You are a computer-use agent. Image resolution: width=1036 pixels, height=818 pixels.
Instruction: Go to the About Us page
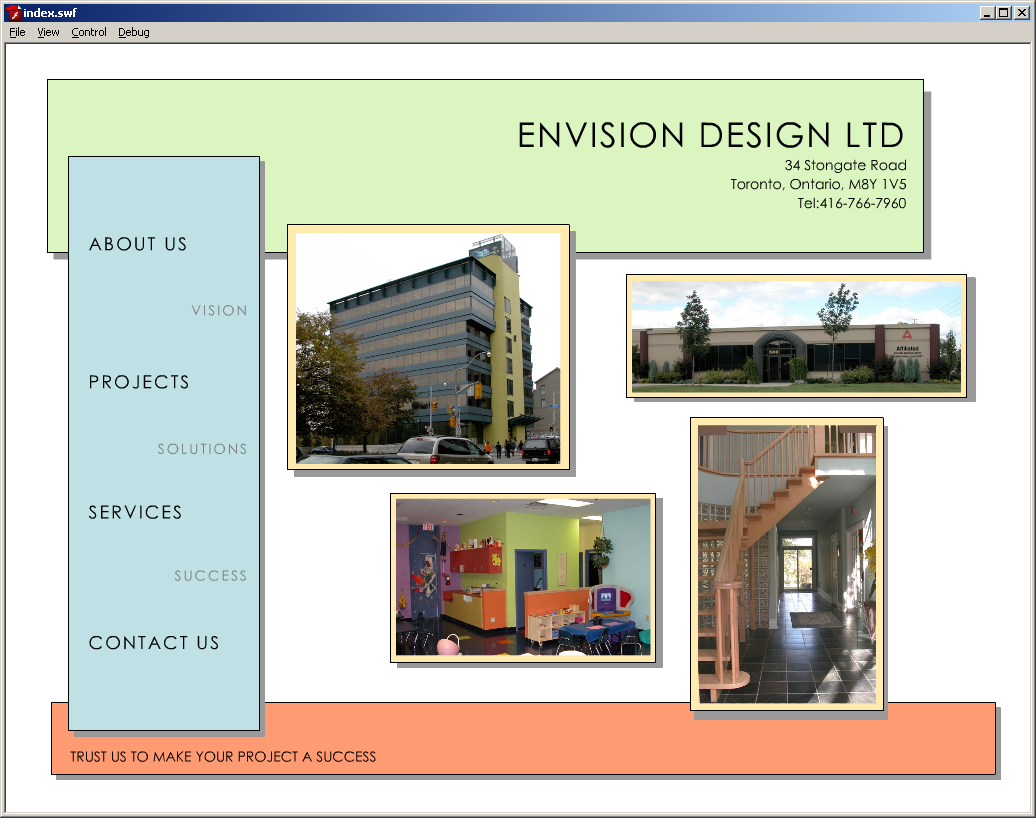(138, 244)
